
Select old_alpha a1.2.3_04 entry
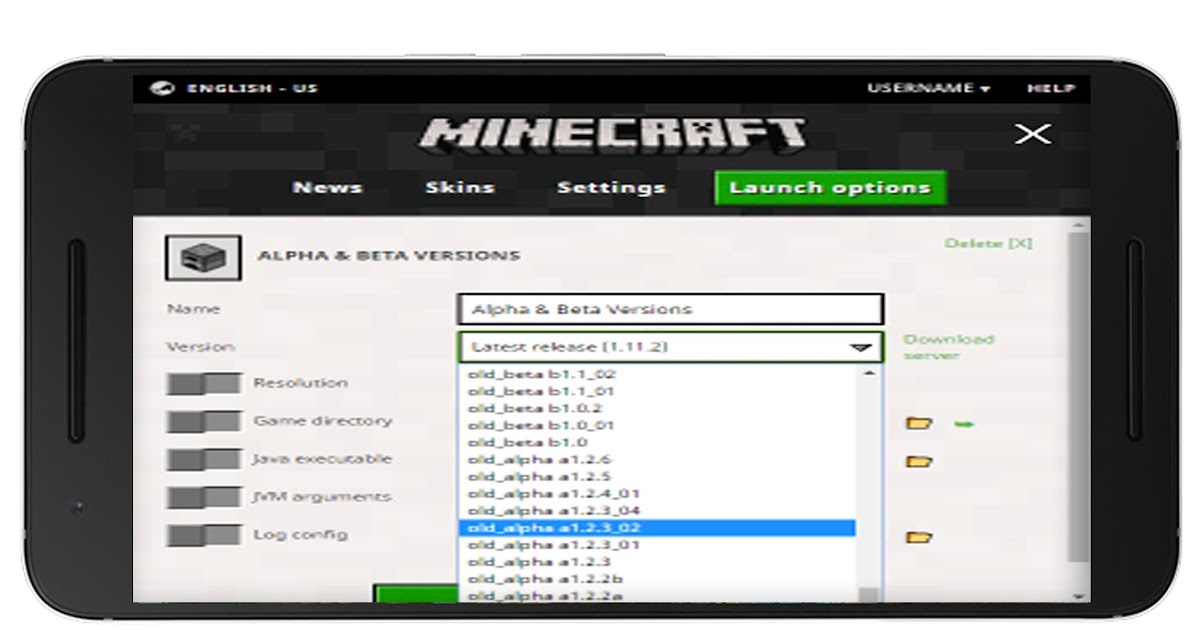[x=554, y=510]
